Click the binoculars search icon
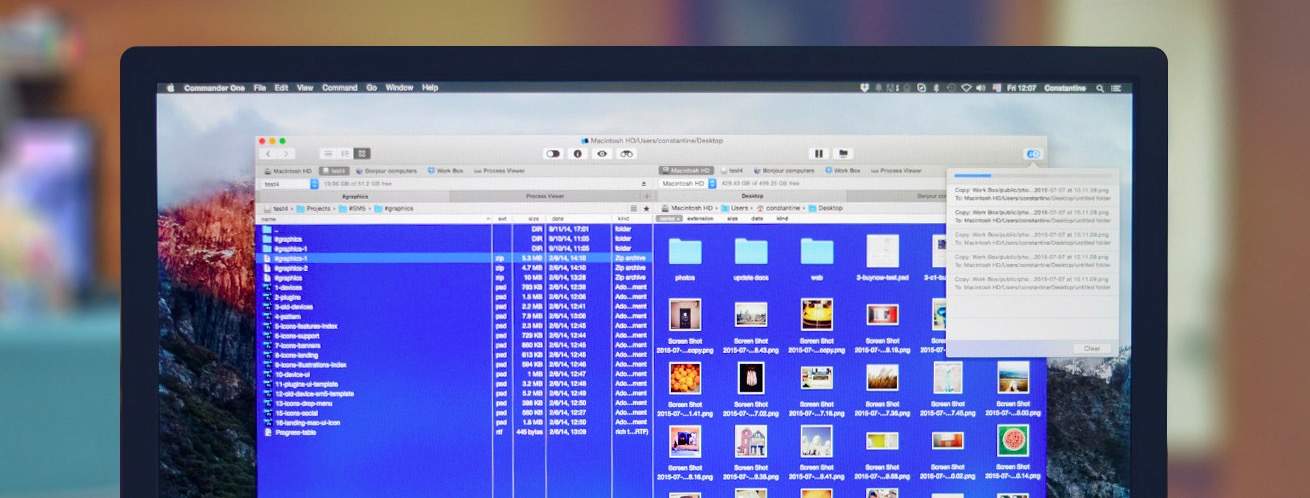This screenshot has width=1310, height=498. (627, 153)
